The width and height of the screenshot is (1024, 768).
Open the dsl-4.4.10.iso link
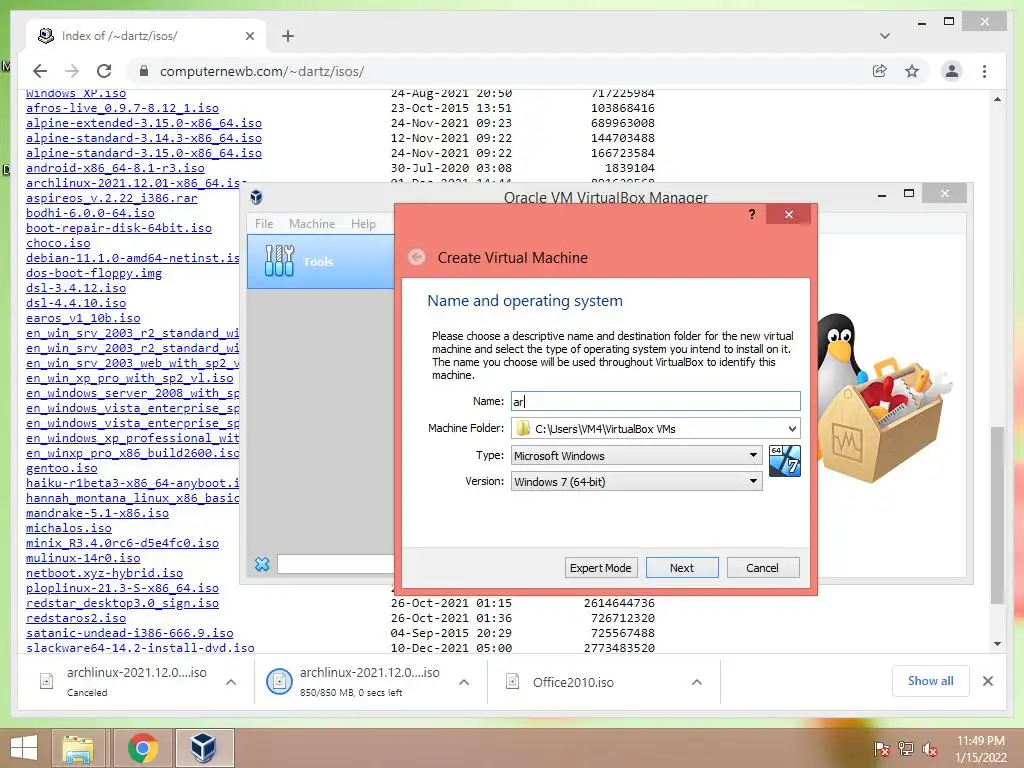pos(76,302)
